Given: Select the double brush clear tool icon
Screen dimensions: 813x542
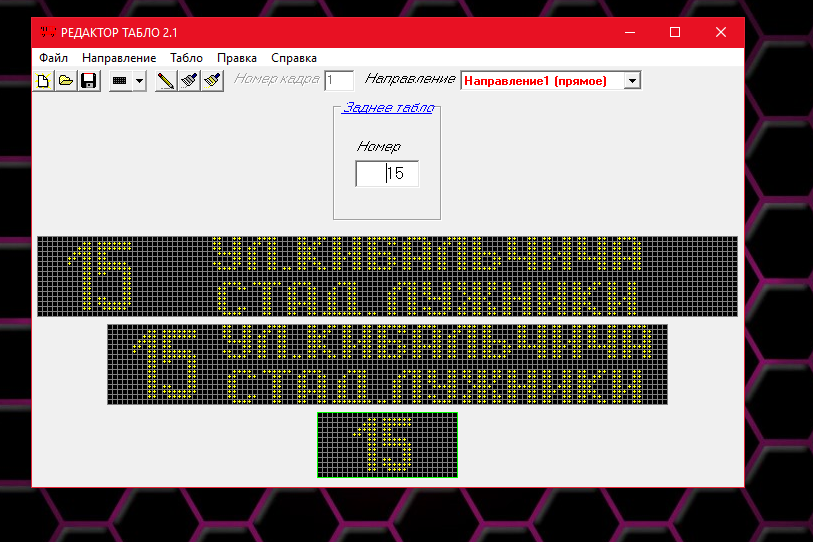Looking at the screenshot, I should tap(211, 81).
